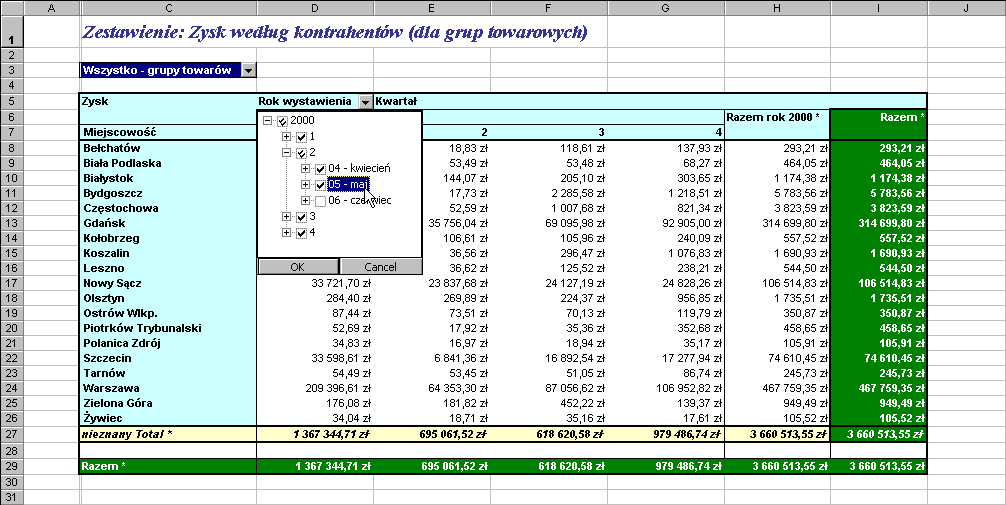This screenshot has height=505, width=1006.
Task: Check the 06 - czerwiec checkbox
Action: point(320,201)
